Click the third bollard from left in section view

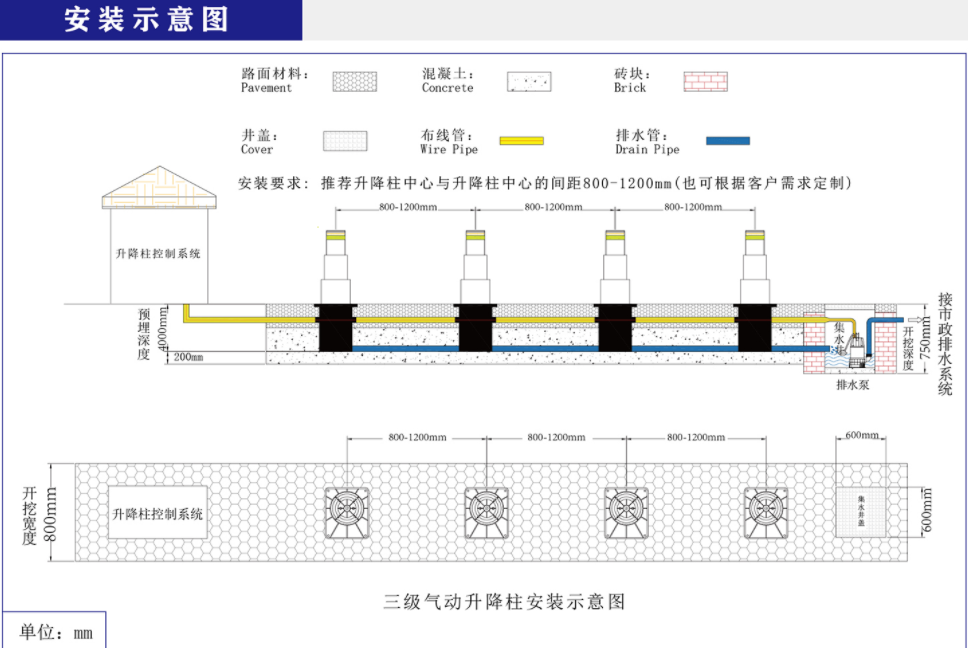click(615, 290)
